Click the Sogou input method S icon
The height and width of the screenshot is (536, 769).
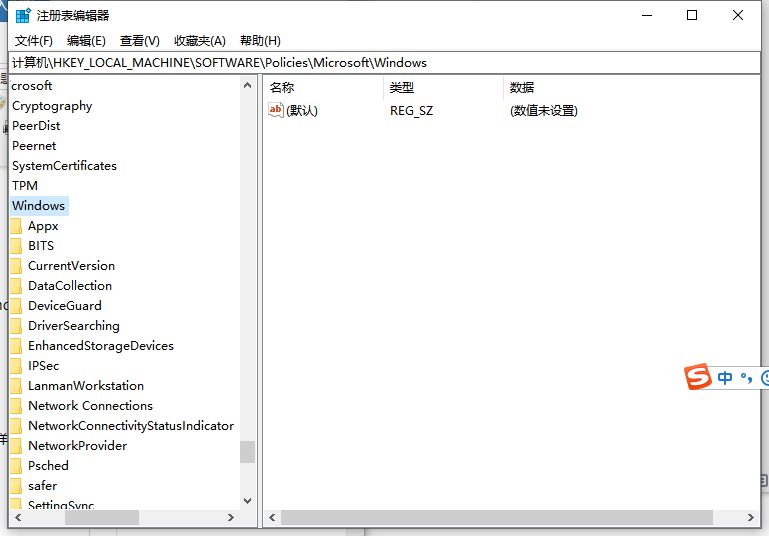[x=697, y=377]
